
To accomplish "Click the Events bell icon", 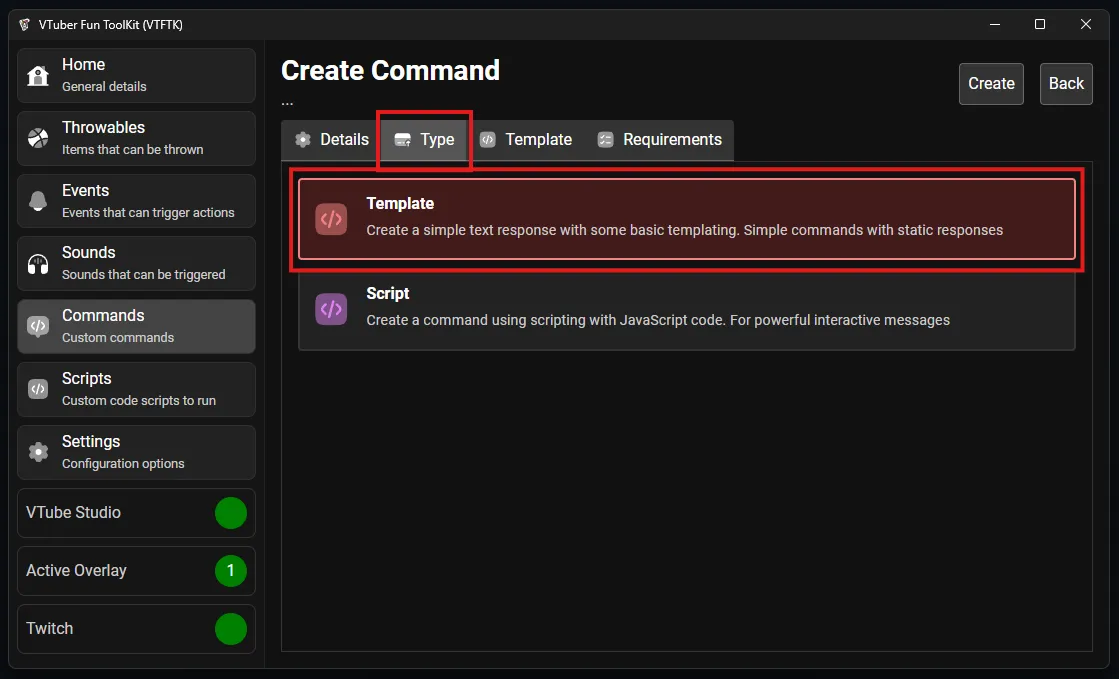I will pyautogui.click(x=38, y=201).
